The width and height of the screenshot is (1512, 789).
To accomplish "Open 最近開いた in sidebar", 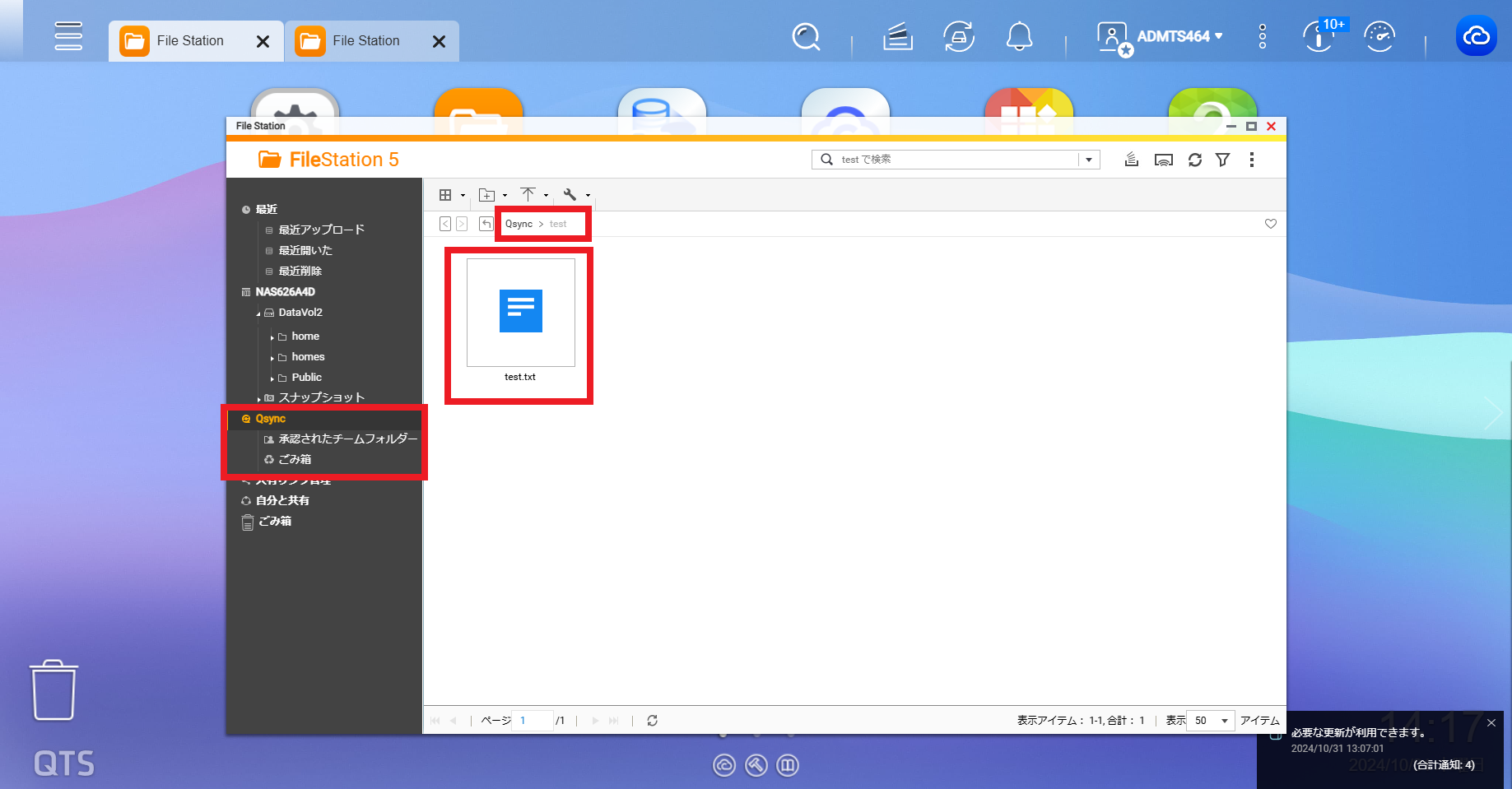I will [x=305, y=250].
